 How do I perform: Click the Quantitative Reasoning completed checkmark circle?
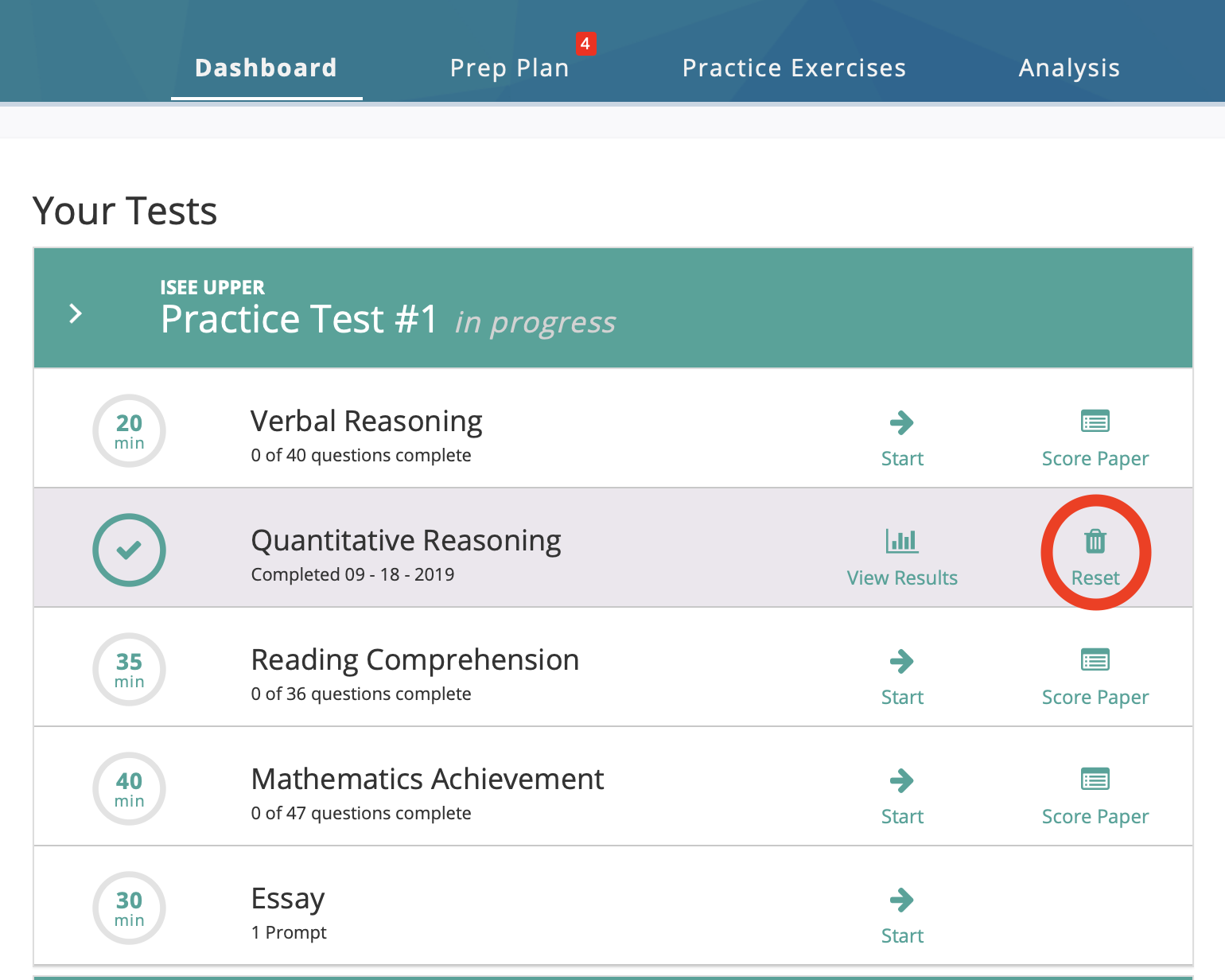[129, 550]
